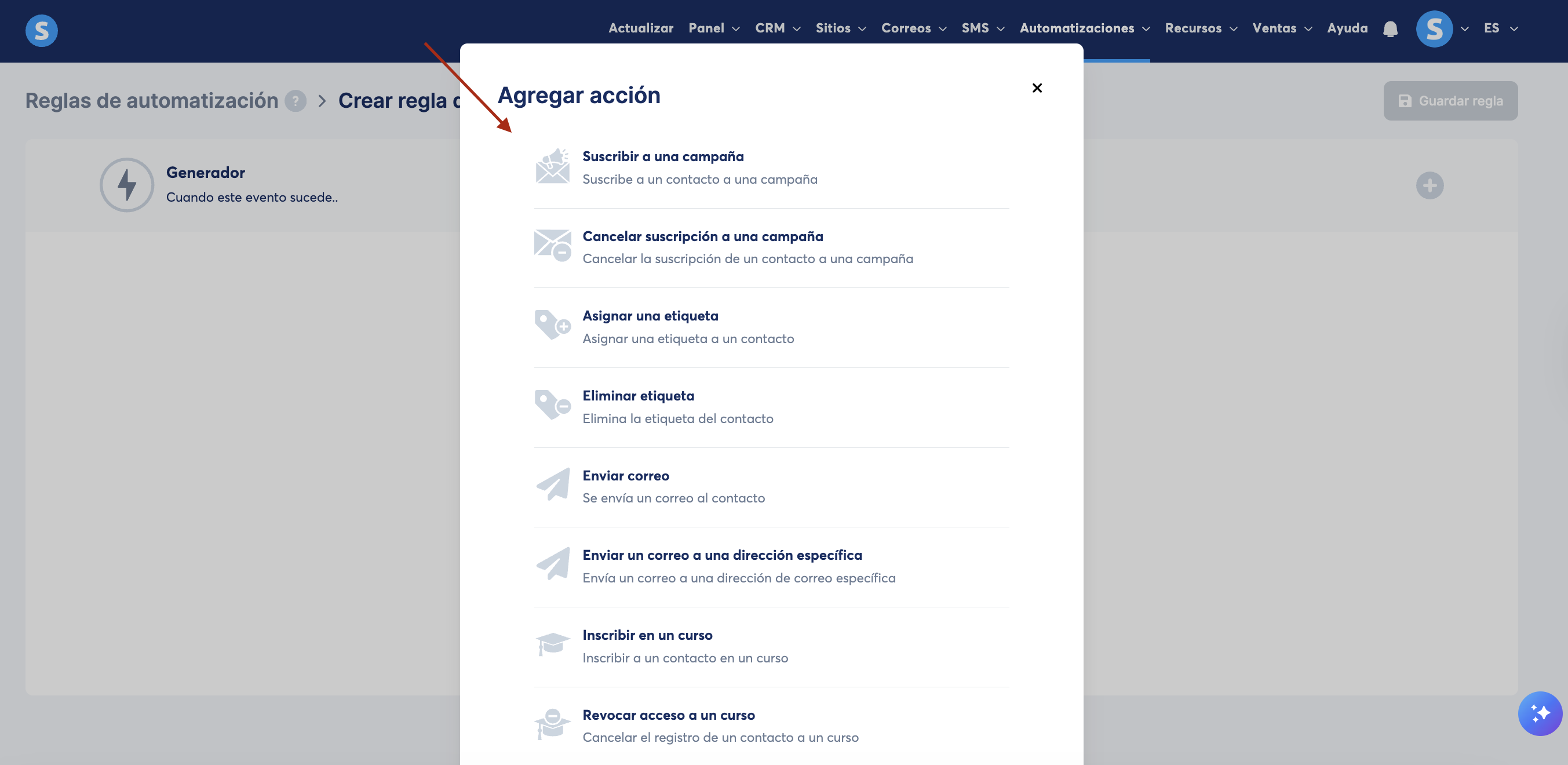Click the Suscribir a una campaña envelope icon
1568x765 pixels.
552,167
